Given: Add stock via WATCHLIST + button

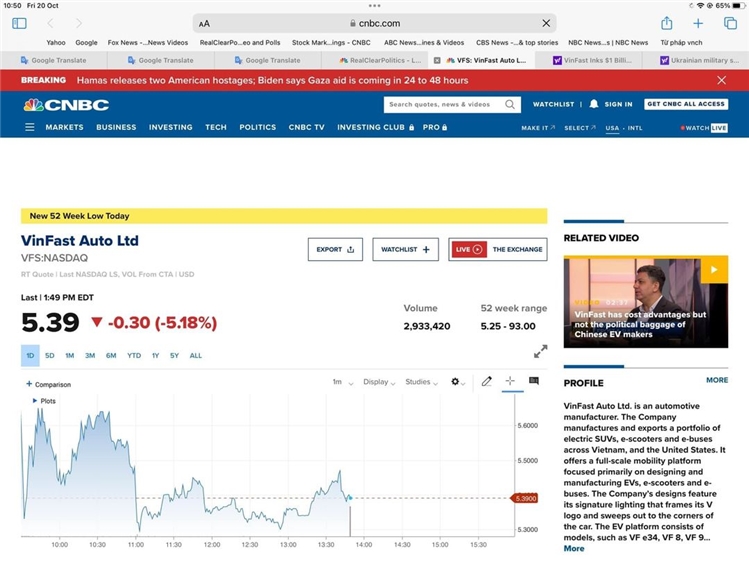Looking at the screenshot, I should [x=406, y=249].
